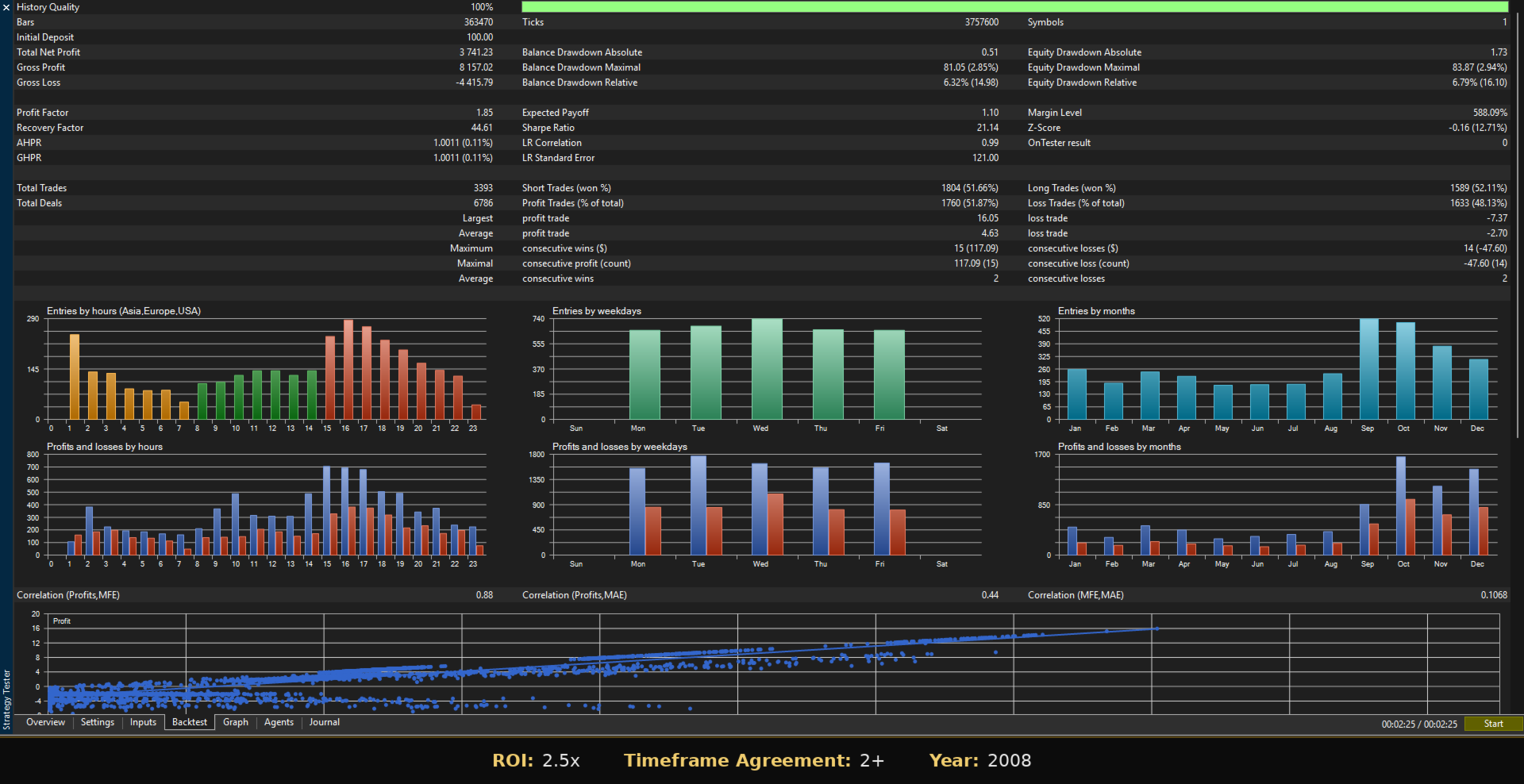Image resolution: width=1524 pixels, height=784 pixels.
Task: Select the Inputs tab
Action: [x=143, y=722]
